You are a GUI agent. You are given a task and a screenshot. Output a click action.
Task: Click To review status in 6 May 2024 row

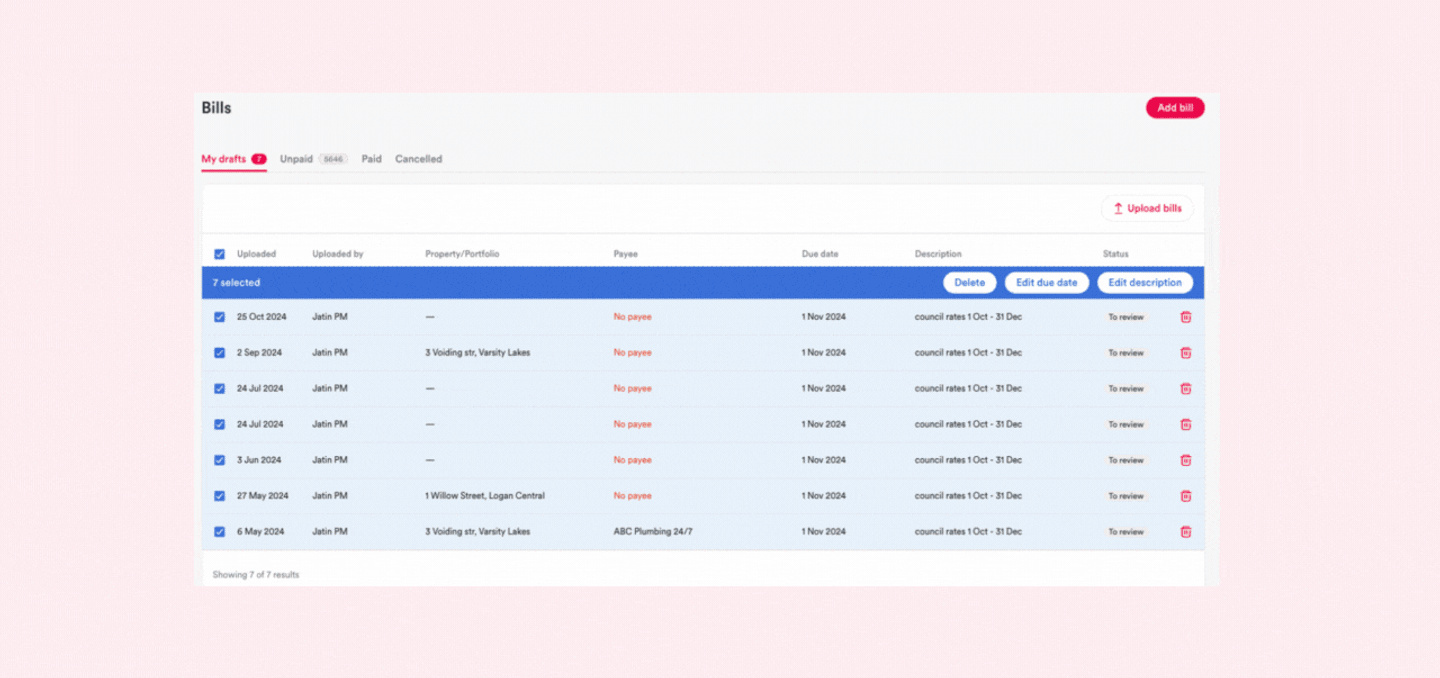pyautogui.click(x=1125, y=532)
